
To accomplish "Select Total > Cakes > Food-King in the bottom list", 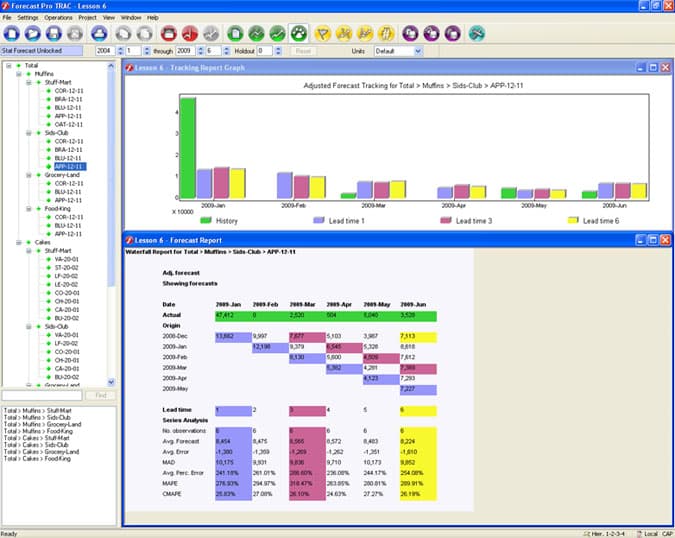I will [37, 459].
